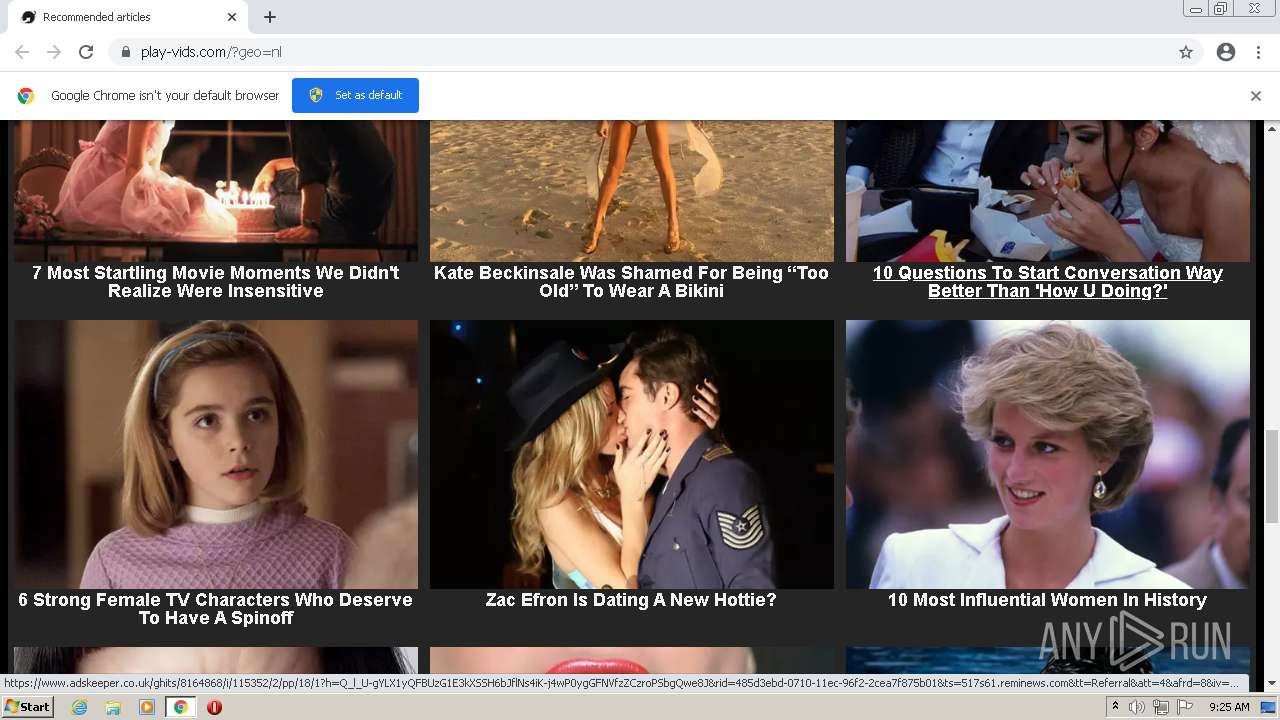
Task: Click the bride eating burger thumbnail
Action: click(1048, 191)
